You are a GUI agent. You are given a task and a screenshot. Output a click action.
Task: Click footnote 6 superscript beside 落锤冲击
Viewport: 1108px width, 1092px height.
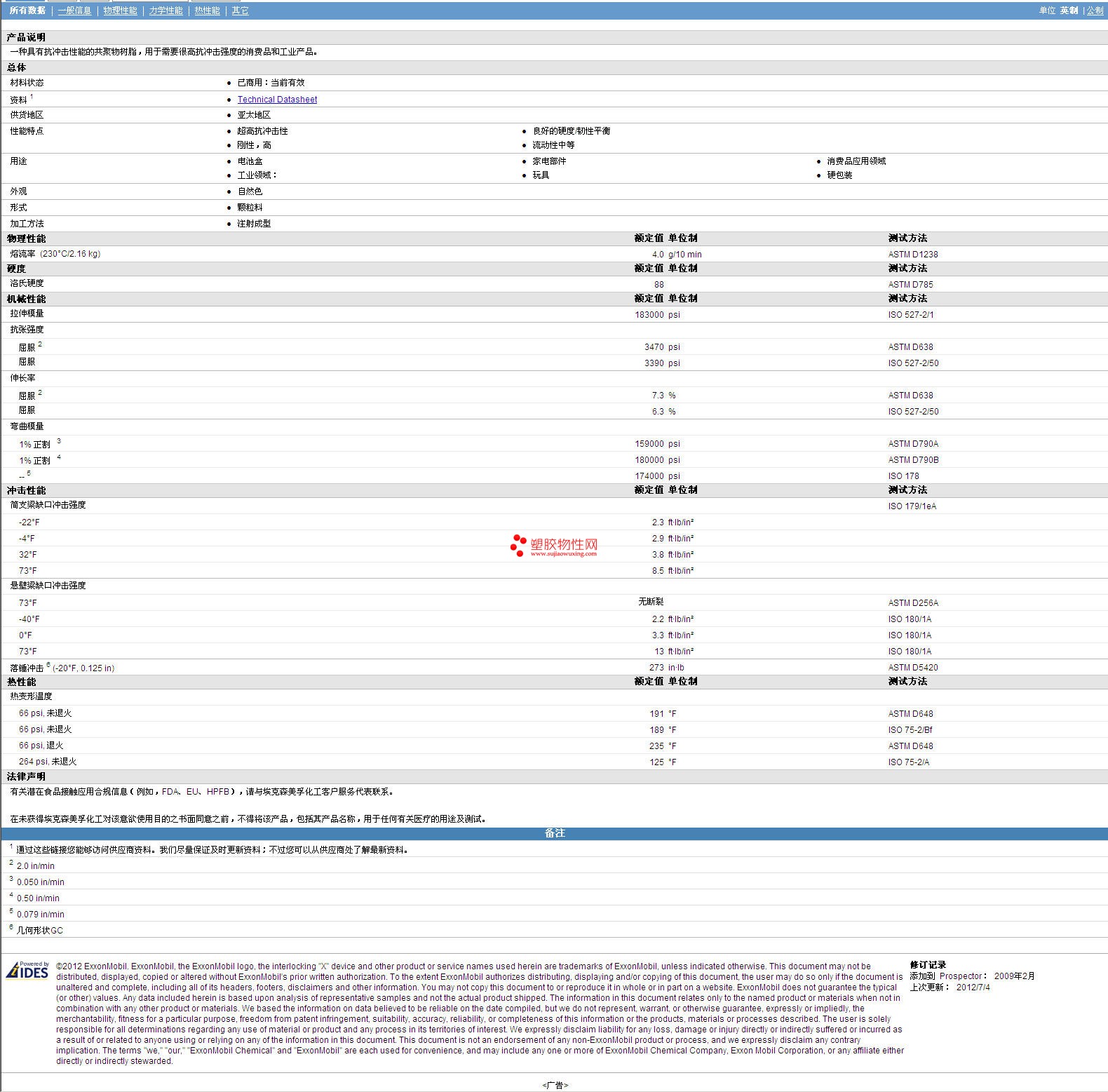(x=48, y=665)
